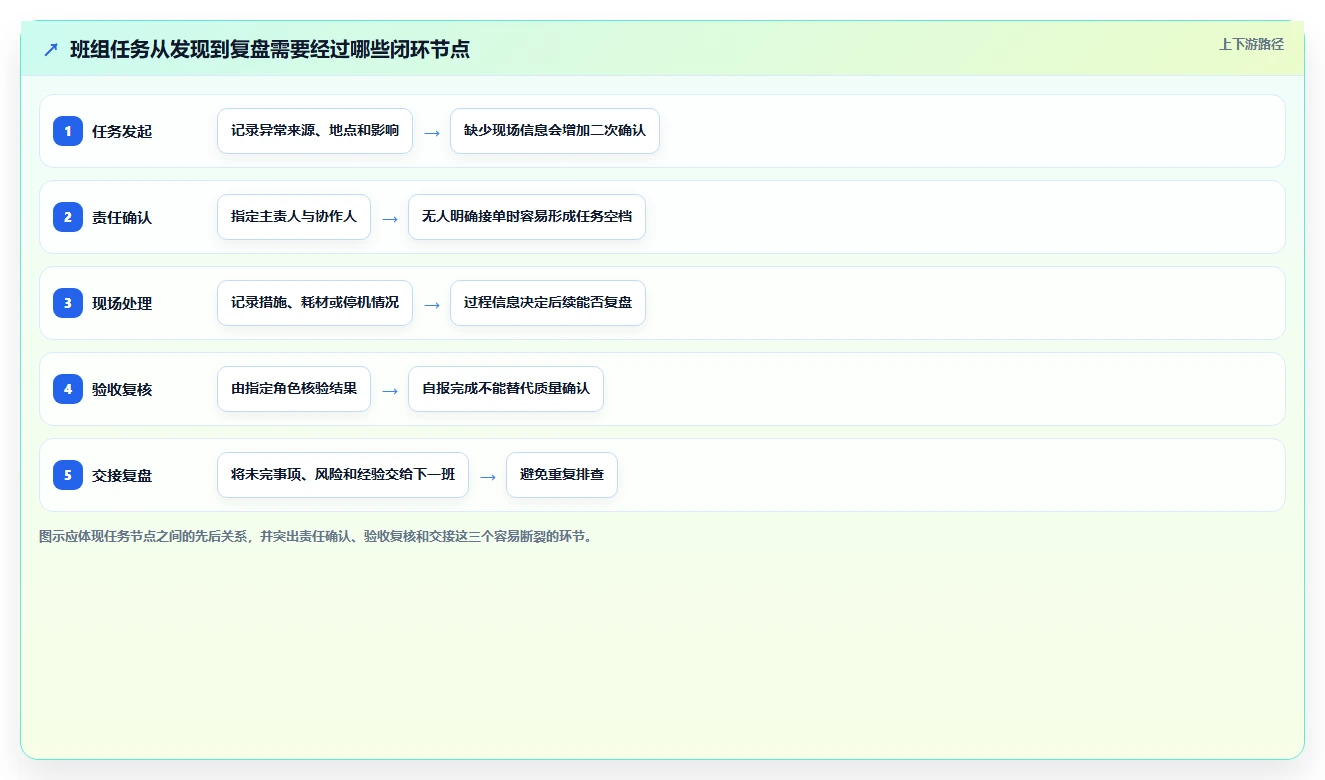Click the 验收复核 step label
Viewport: 1325px width, 780px height.
tap(122, 389)
